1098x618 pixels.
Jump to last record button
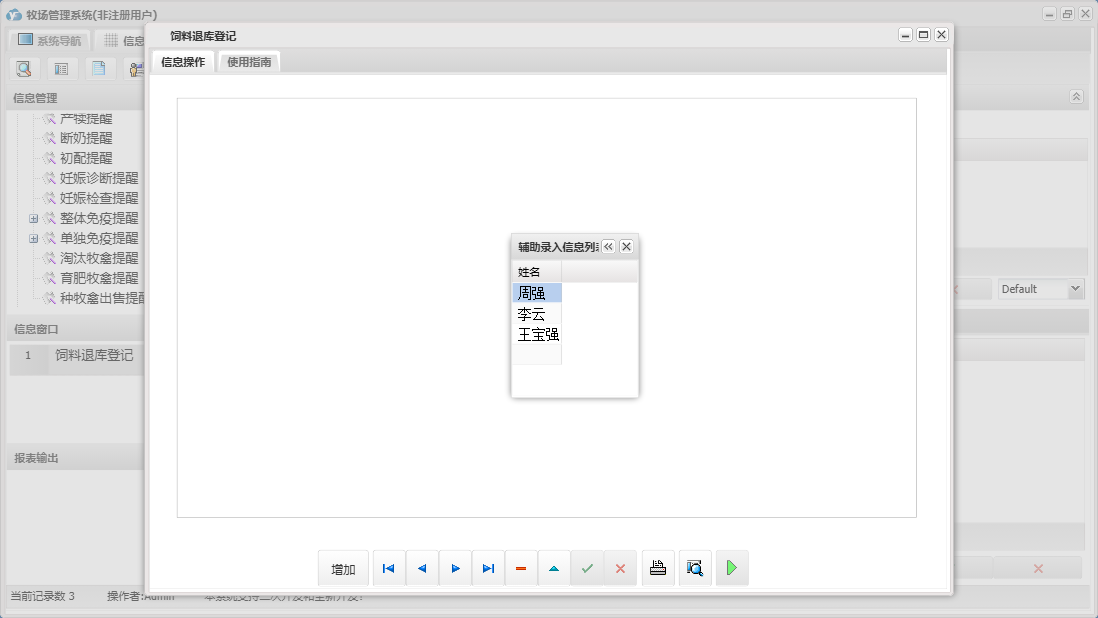[x=488, y=568]
